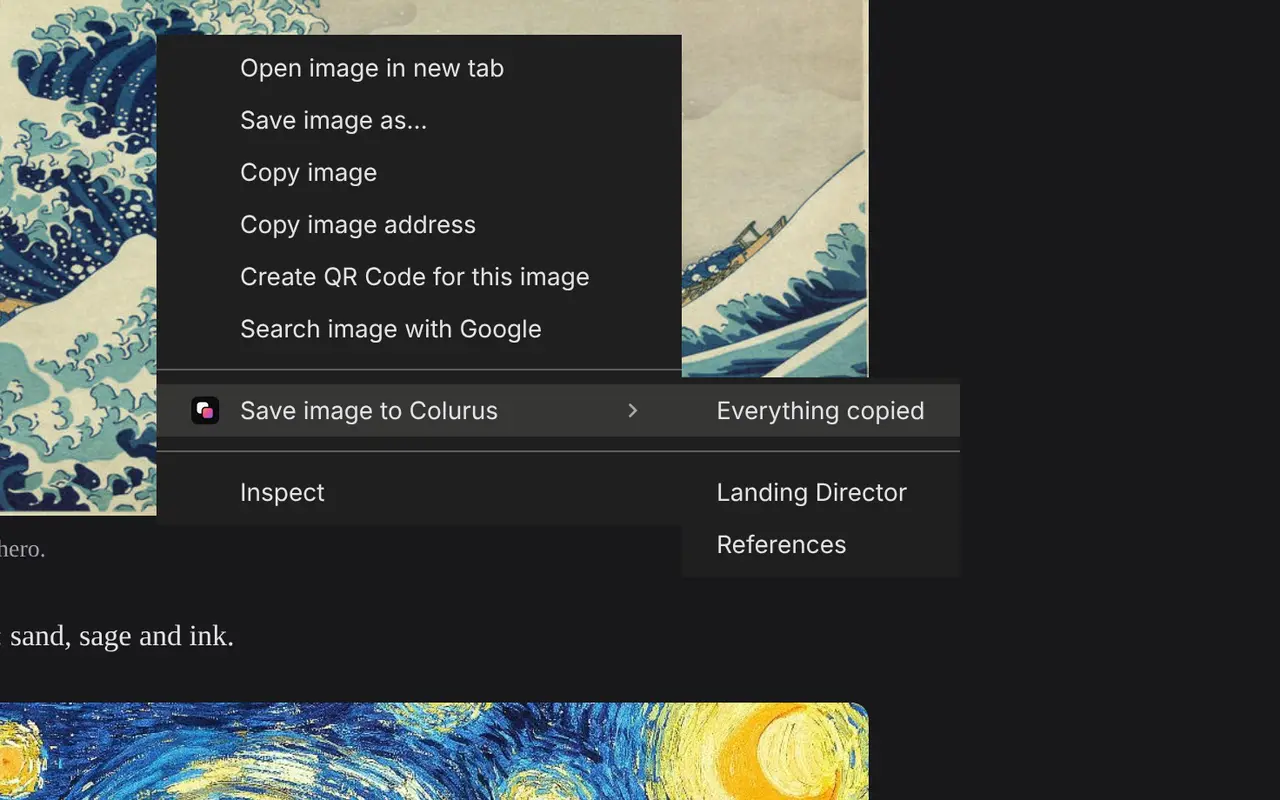Screen dimensions: 1280x800
Task: Select Everything copied collection
Action: point(821,410)
